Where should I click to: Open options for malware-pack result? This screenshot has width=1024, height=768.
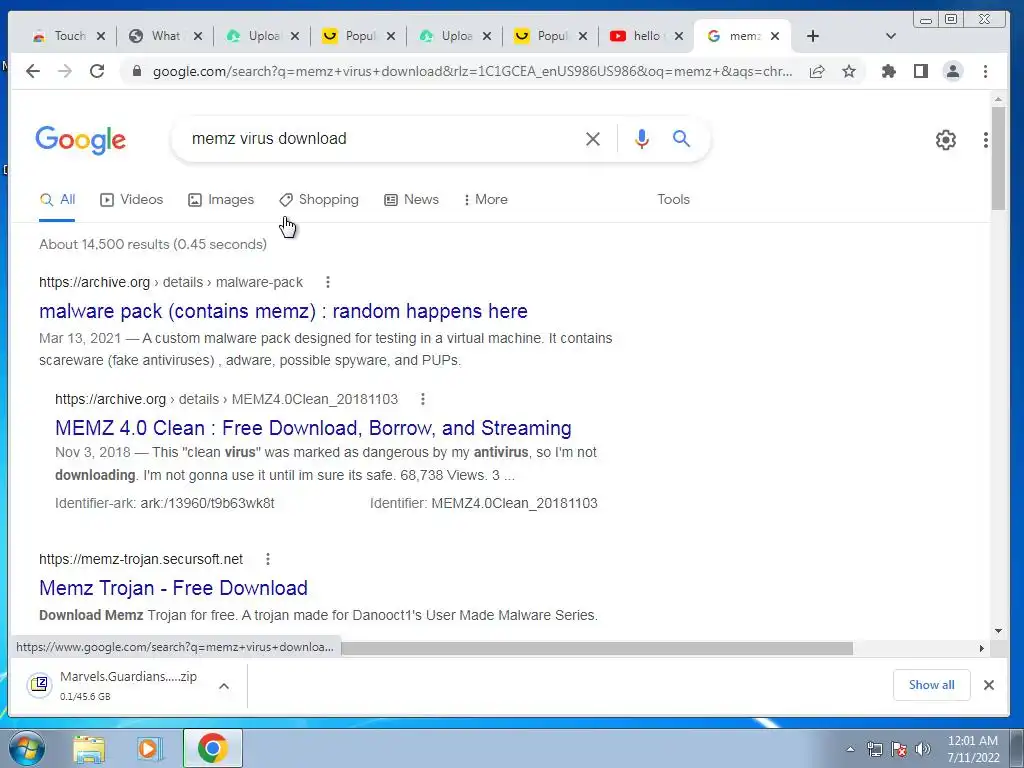tap(328, 282)
